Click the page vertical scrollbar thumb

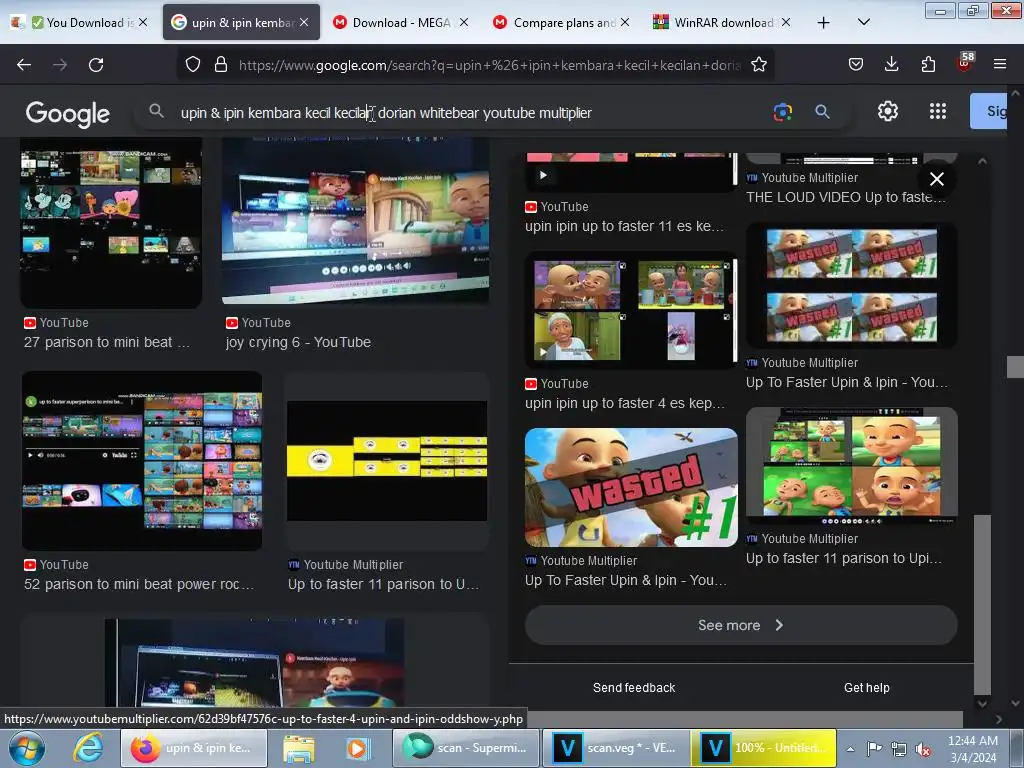(1015, 367)
